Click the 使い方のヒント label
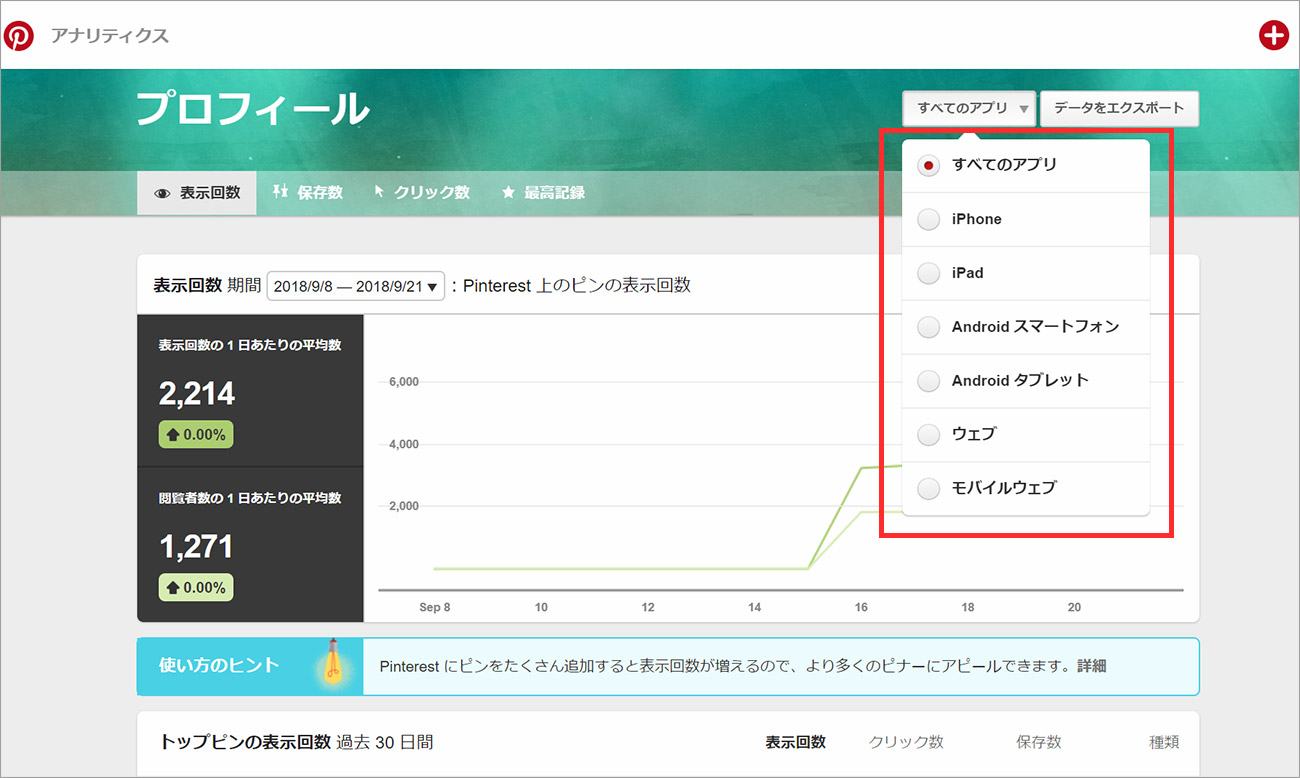The height and width of the screenshot is (778, 1300). pos(219,665)
